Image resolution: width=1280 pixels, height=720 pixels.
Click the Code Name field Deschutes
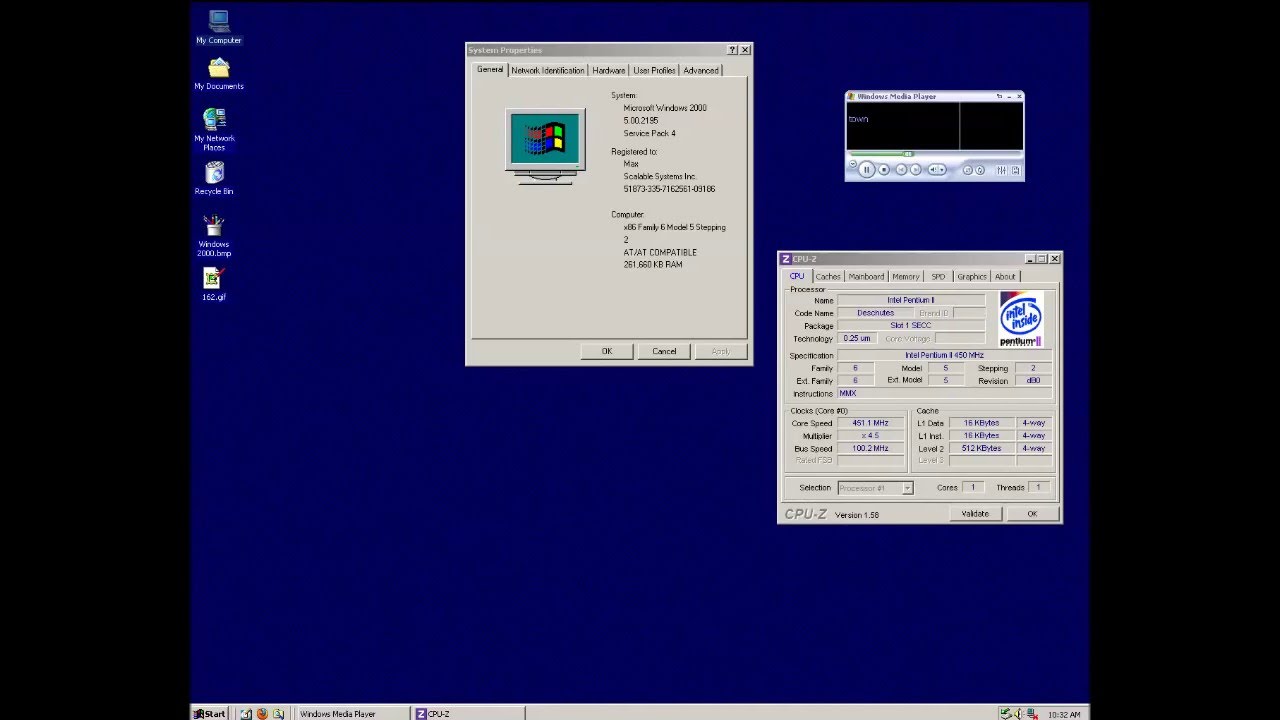point(875,313)
